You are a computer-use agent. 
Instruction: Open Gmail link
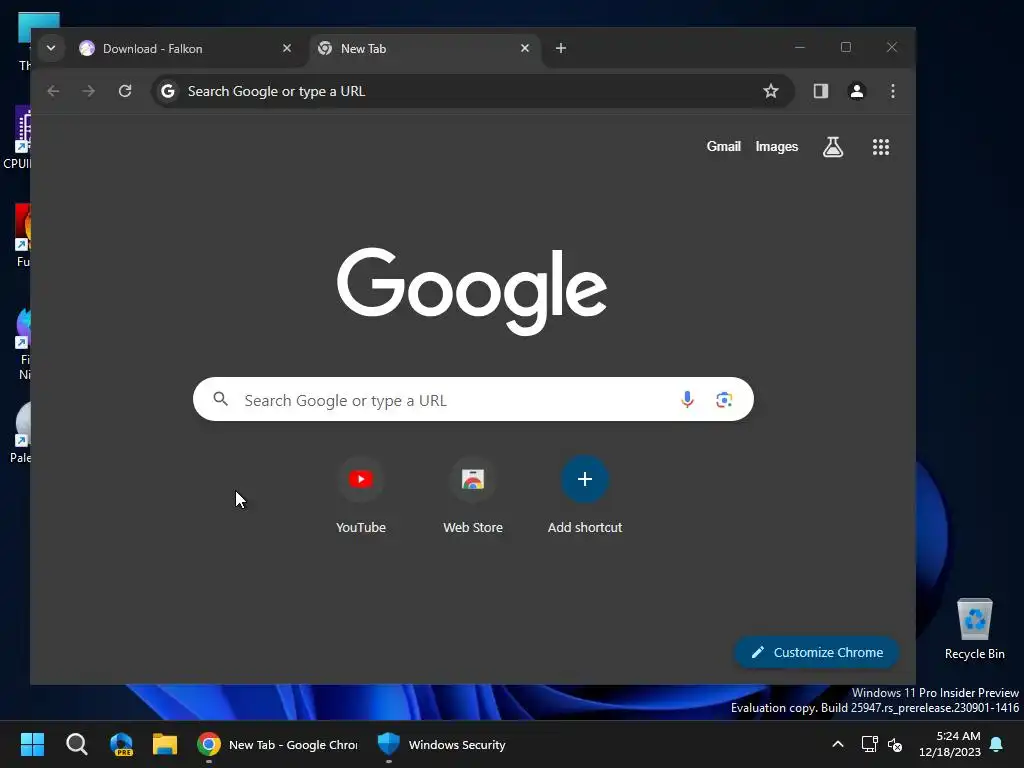pos(724,147)
